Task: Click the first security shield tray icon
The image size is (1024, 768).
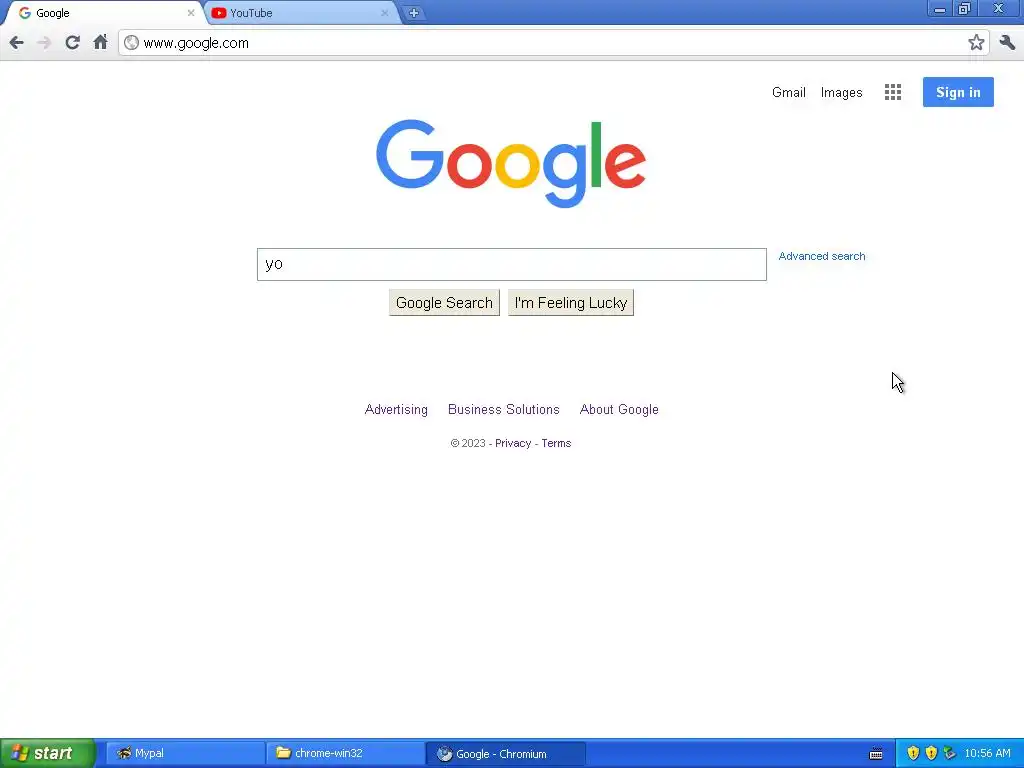Action: pyautogui.click(x=913, y=753)
